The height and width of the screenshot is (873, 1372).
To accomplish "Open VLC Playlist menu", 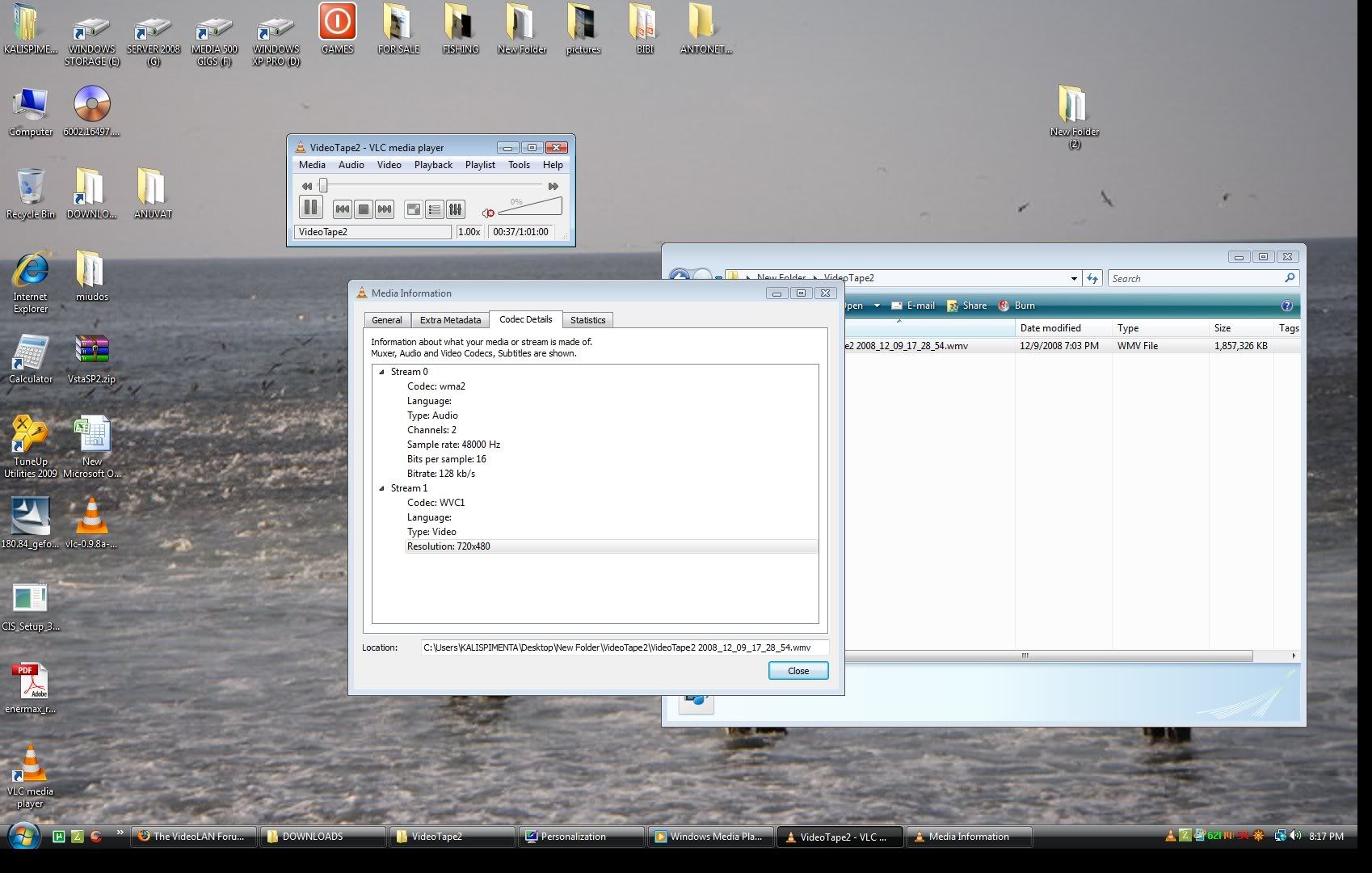I will (480, 165).
